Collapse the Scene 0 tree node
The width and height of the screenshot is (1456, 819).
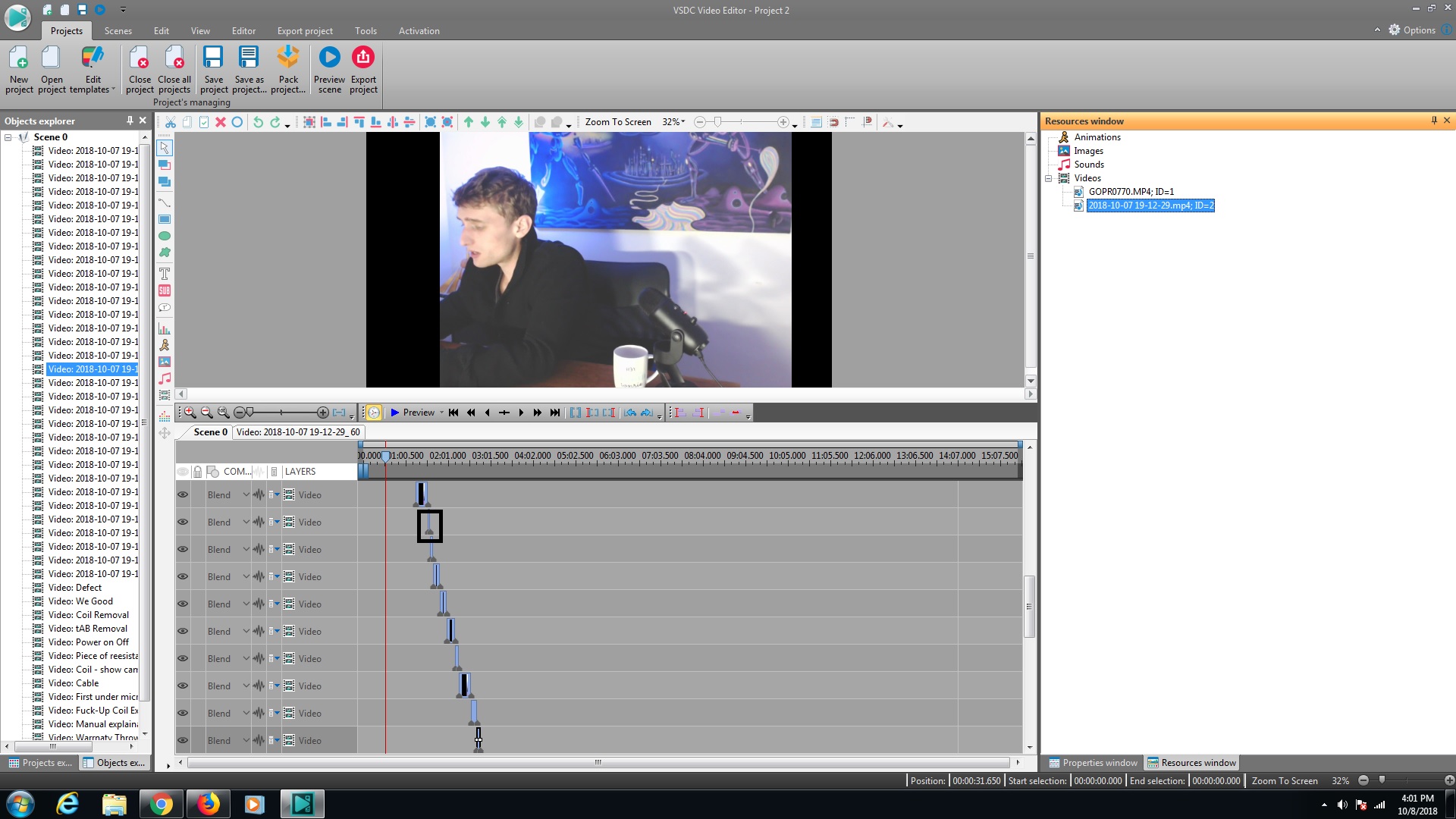click(8, 137)
